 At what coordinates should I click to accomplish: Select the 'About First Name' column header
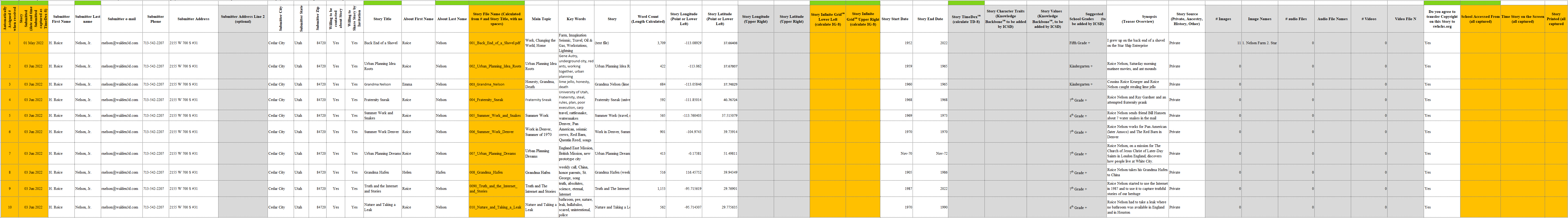tap(418, 19)
